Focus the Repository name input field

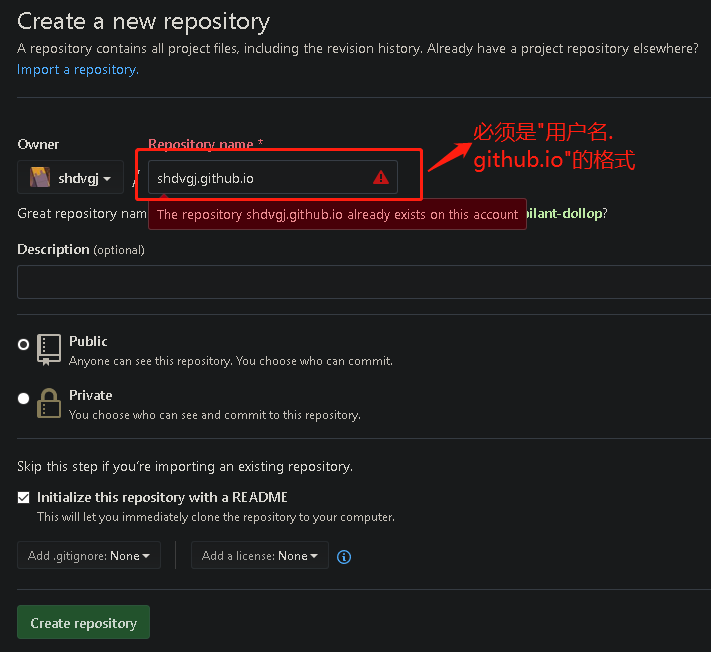(260, 178)
